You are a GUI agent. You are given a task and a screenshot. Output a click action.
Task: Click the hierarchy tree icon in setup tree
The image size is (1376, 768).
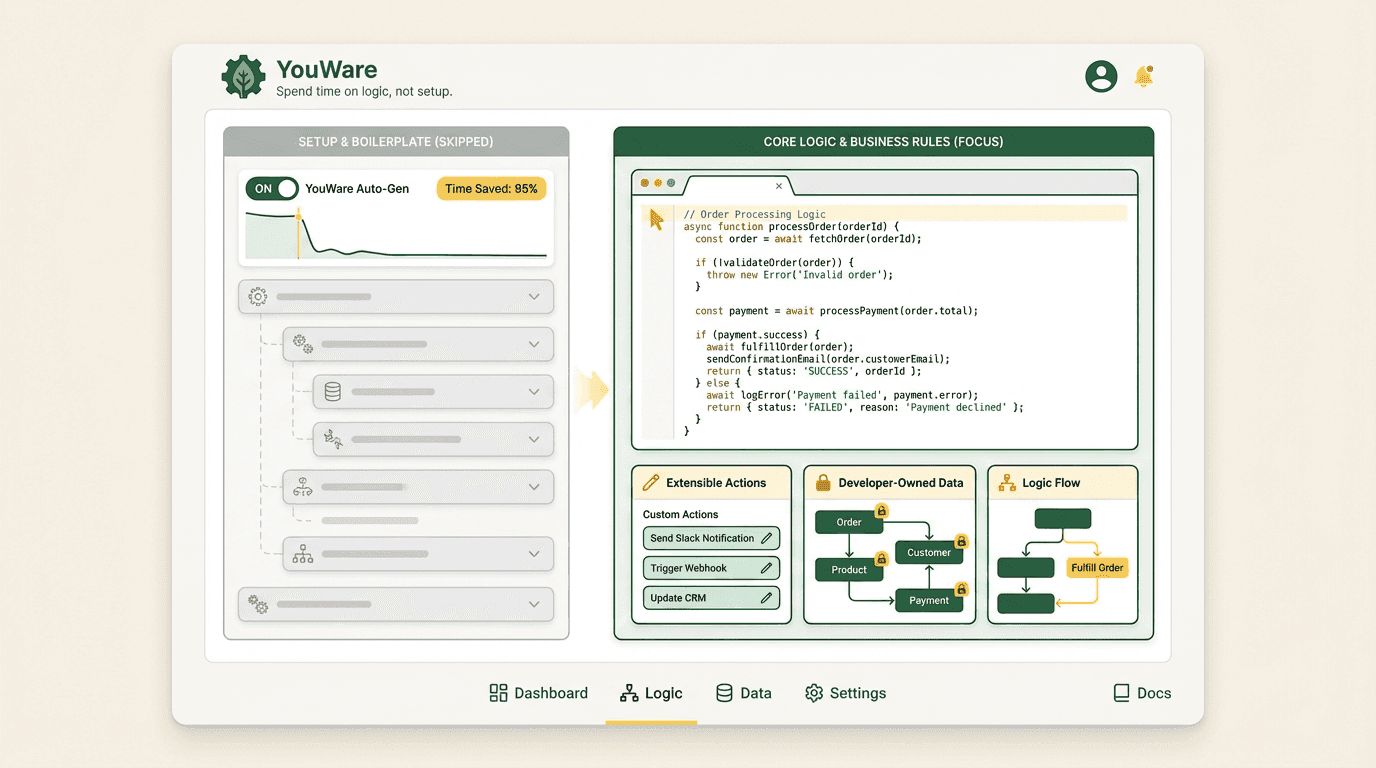[302, 554]
